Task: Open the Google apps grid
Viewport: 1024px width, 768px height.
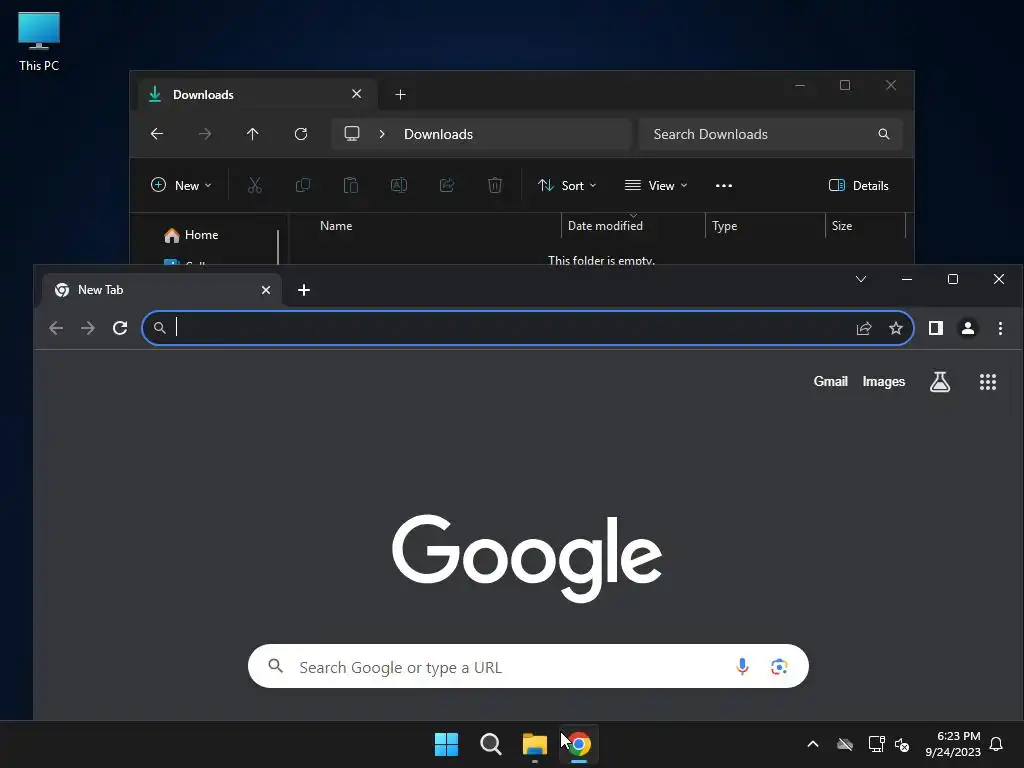Action: coord(987,382)
